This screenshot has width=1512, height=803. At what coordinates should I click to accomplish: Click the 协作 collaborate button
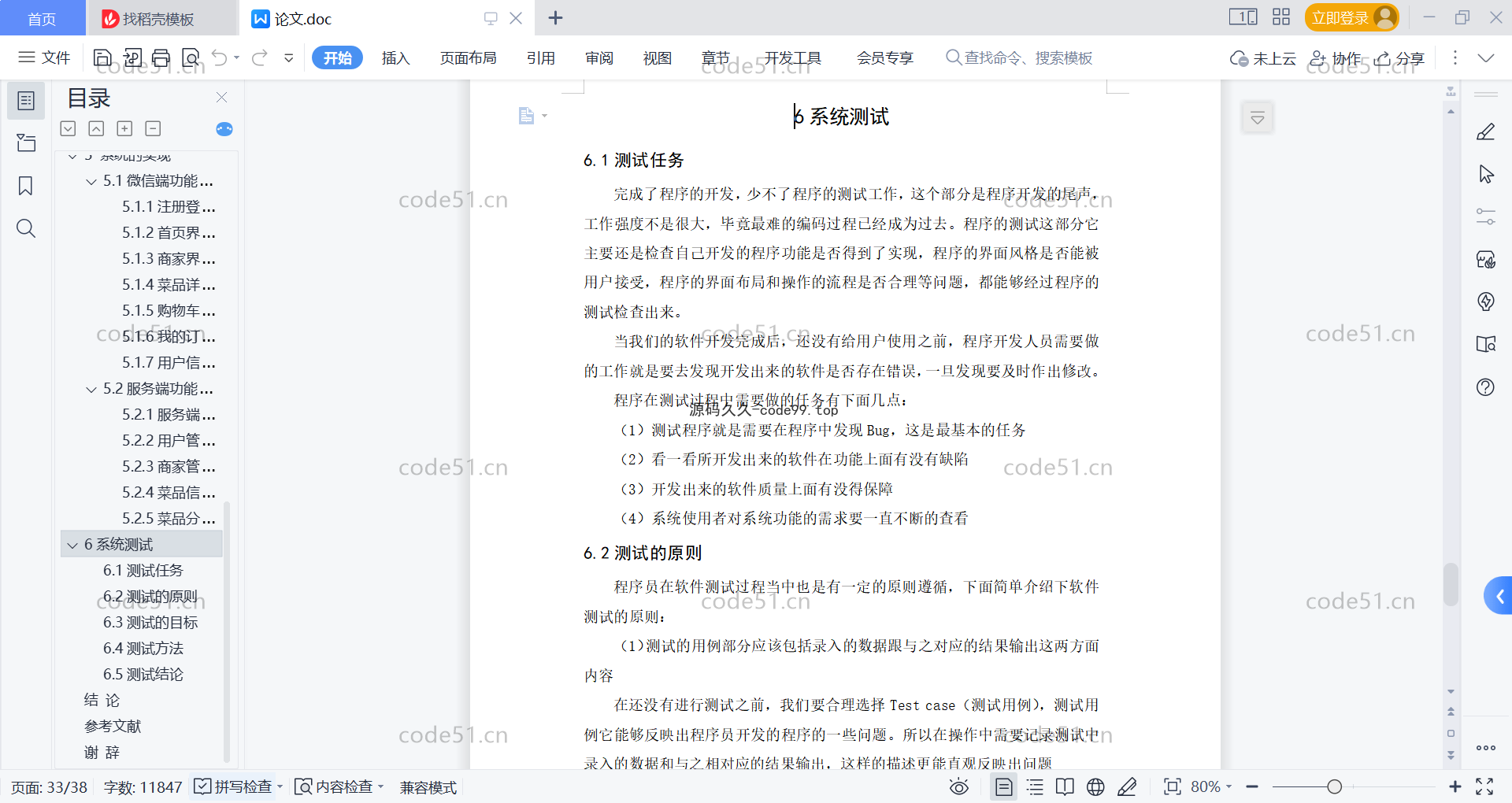[1336, 58]
